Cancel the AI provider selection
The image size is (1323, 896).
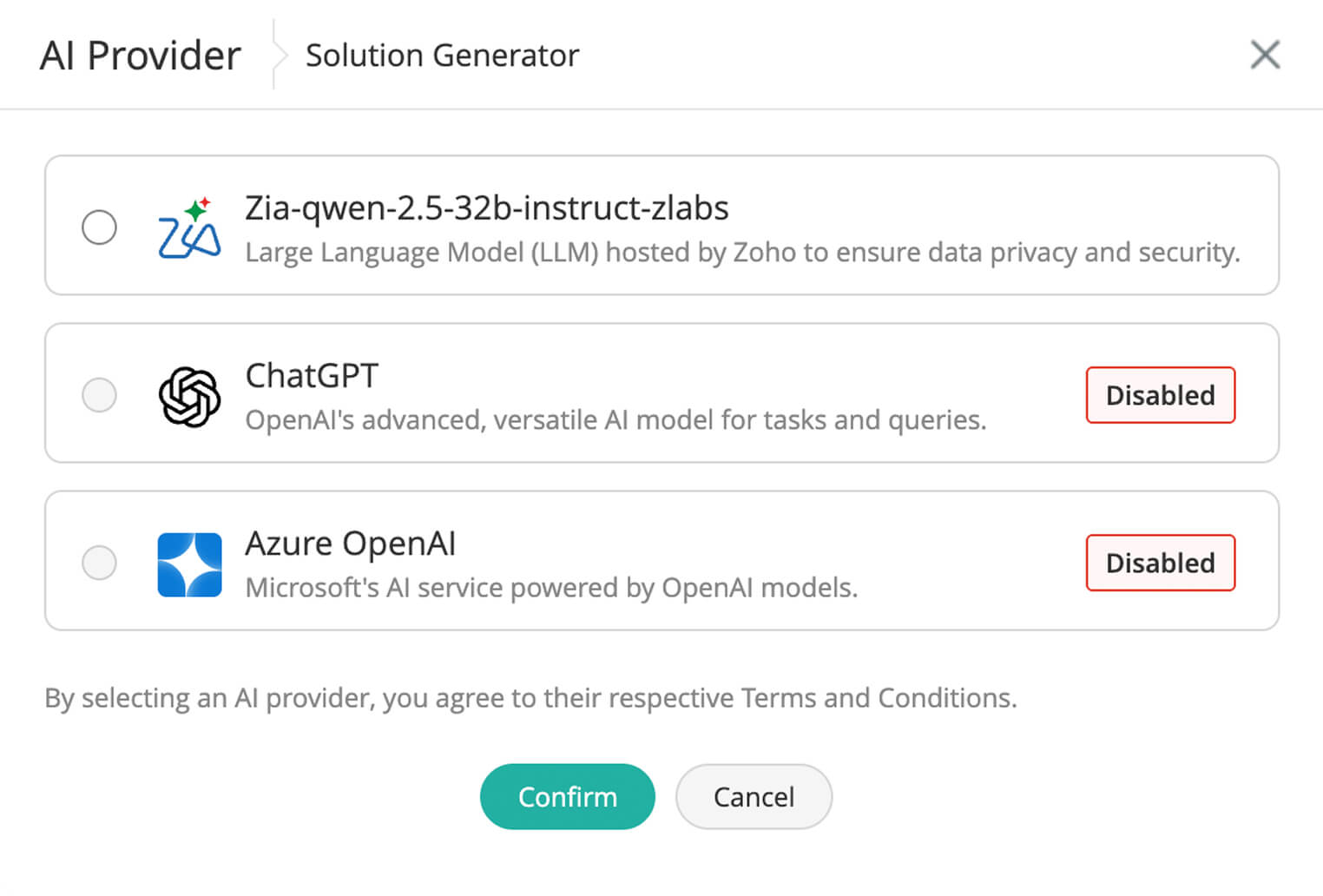pos(754,797)
